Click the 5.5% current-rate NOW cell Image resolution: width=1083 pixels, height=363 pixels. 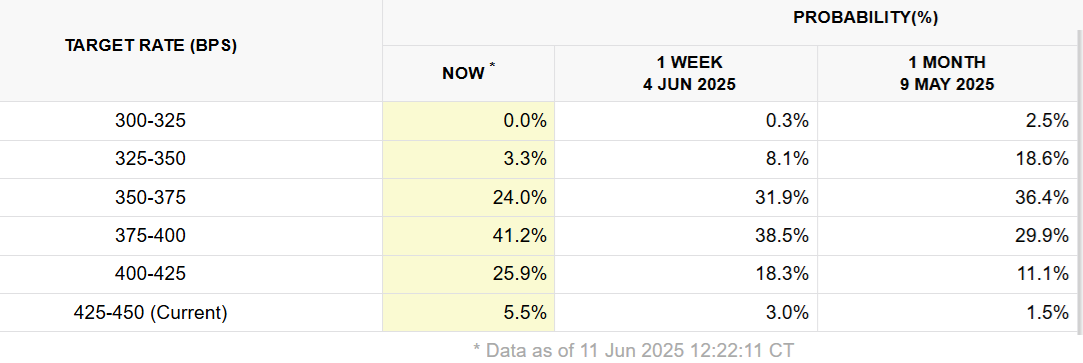pos(468,313)
